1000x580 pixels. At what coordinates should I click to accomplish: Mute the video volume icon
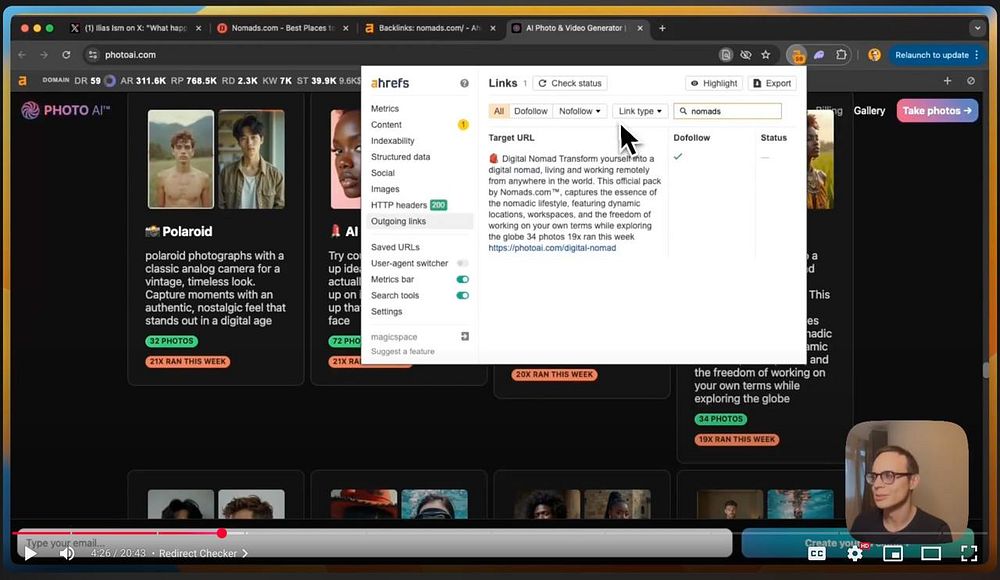pos(66,553)
